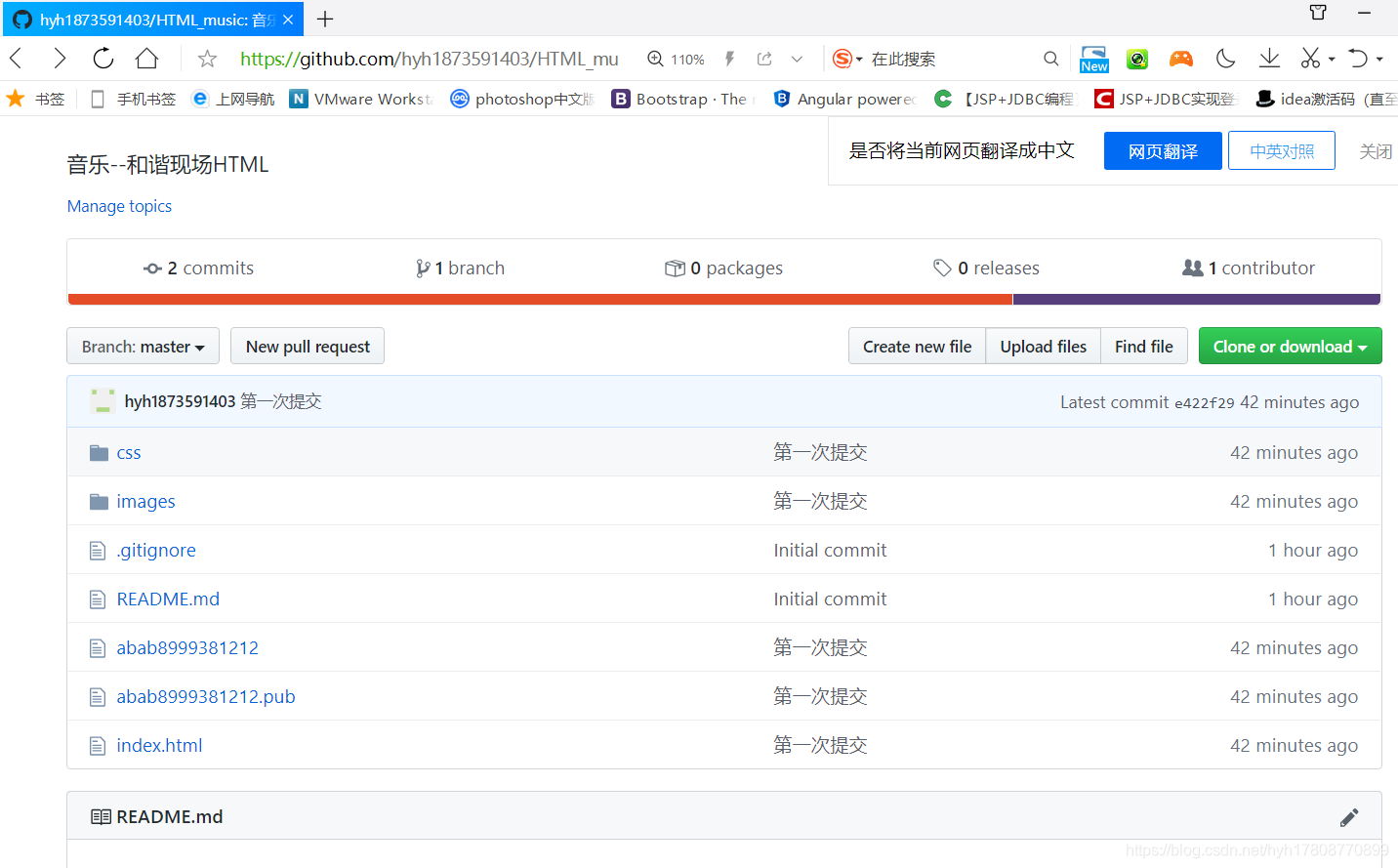
Task: Bookmark page with the star icon
Action: point(207,59)
